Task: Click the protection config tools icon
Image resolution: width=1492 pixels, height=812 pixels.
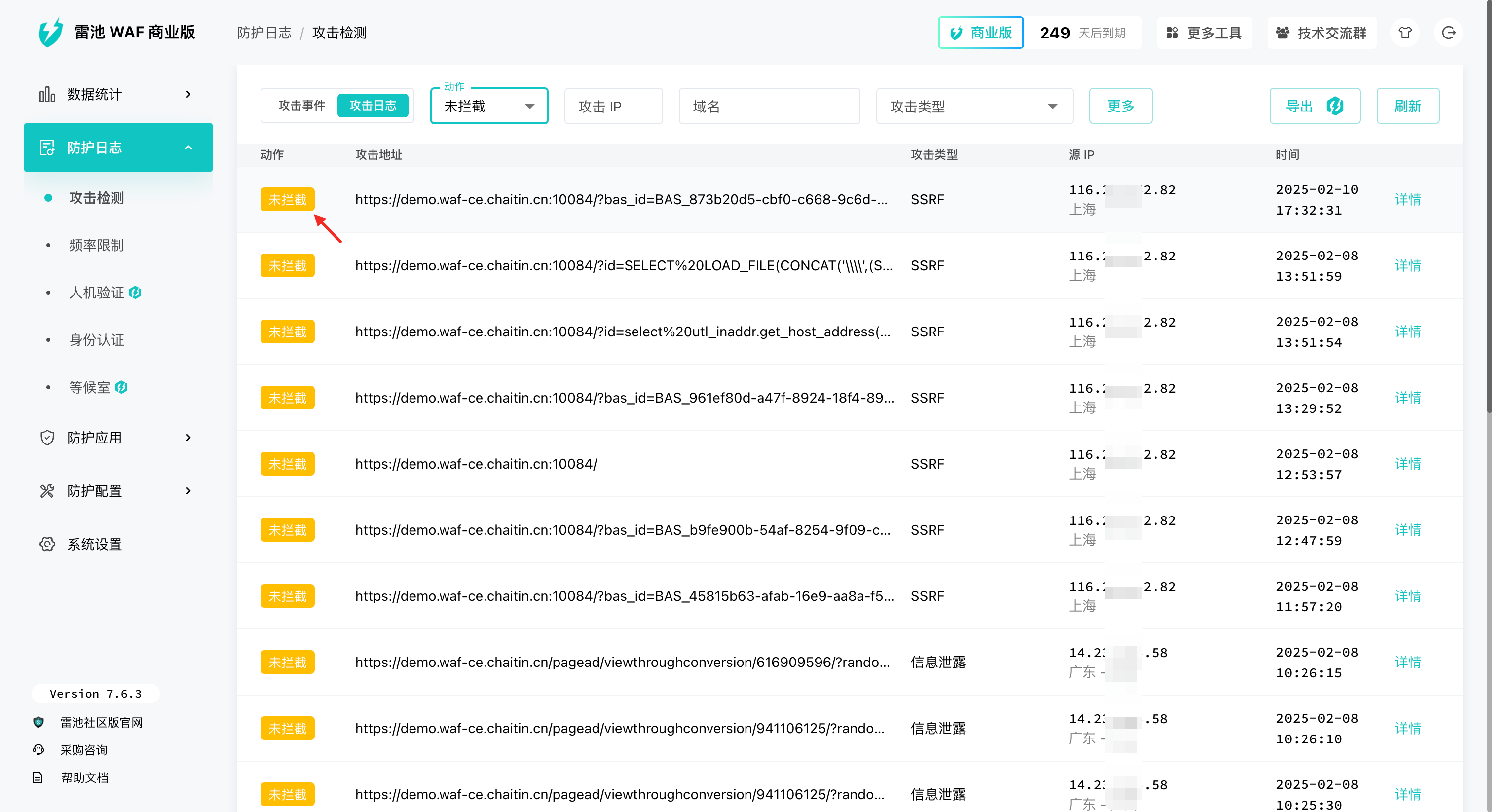Action: click(47, 490)
